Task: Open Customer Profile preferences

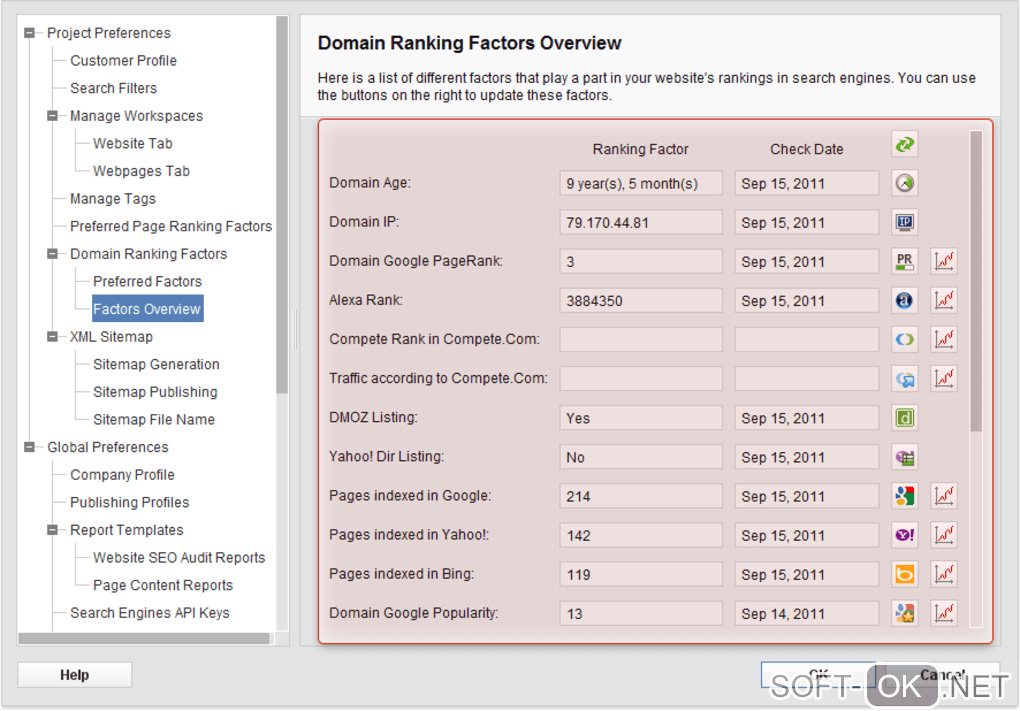Action: pos(124,60)
